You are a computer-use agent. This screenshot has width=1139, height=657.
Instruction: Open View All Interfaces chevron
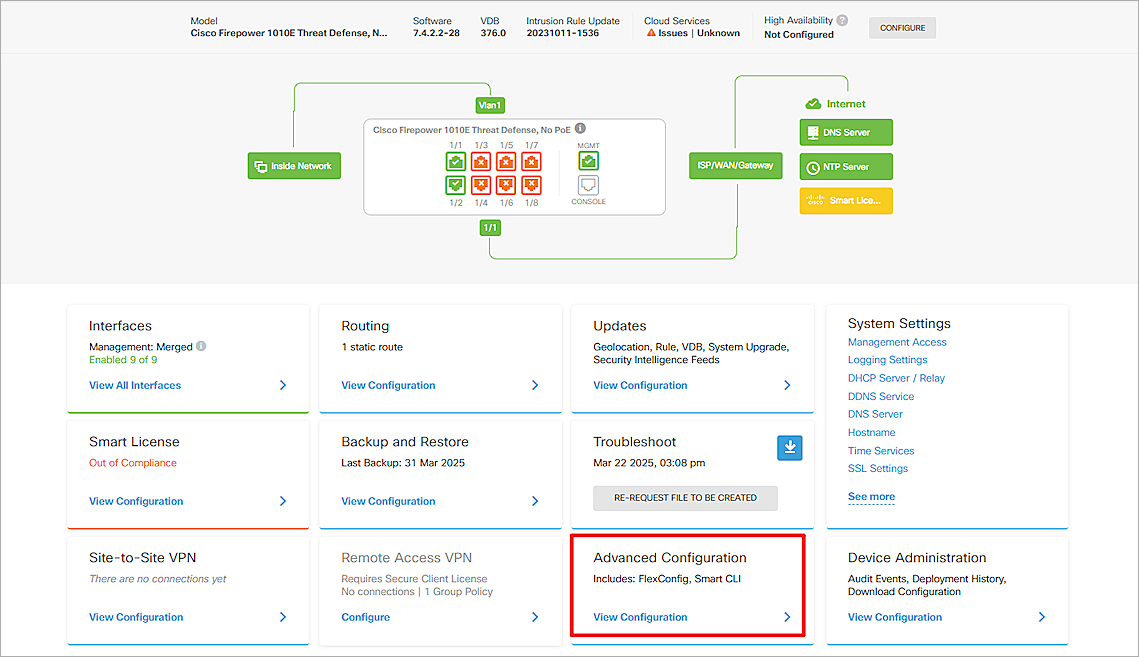[x=282, y=384]
